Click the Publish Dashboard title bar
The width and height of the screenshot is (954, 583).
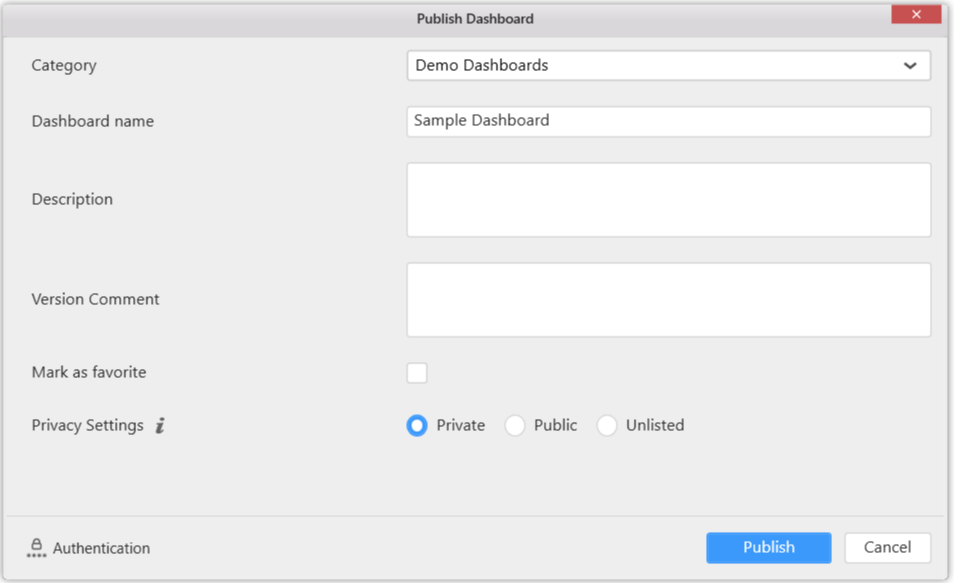point(475,18)
